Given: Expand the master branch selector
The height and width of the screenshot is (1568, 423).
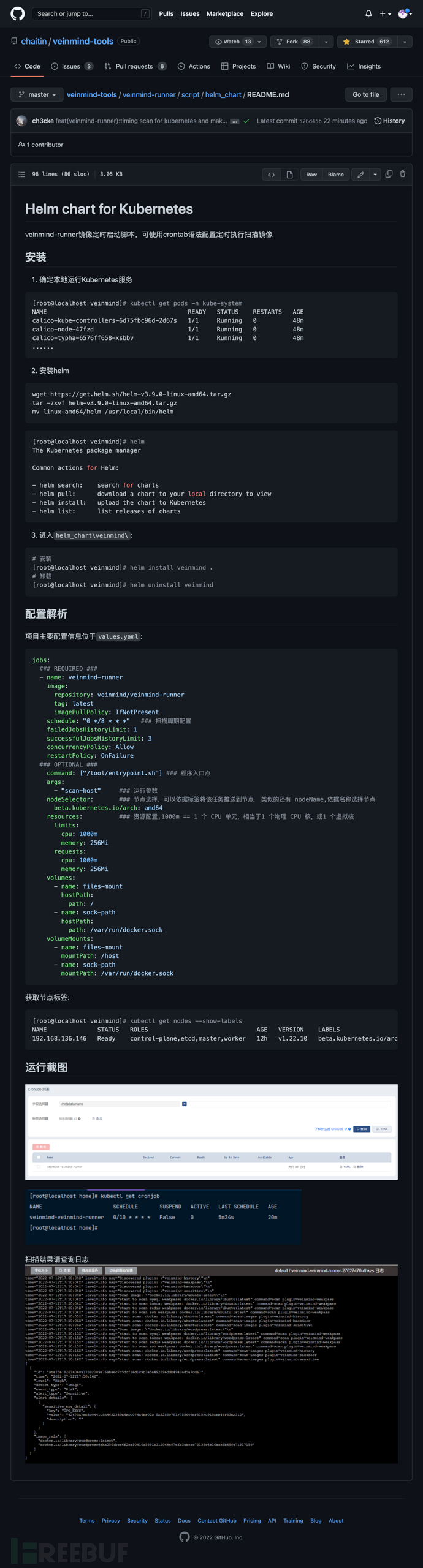Looking at the screenshot, I should pyautogui.click(x=37, y=94).
